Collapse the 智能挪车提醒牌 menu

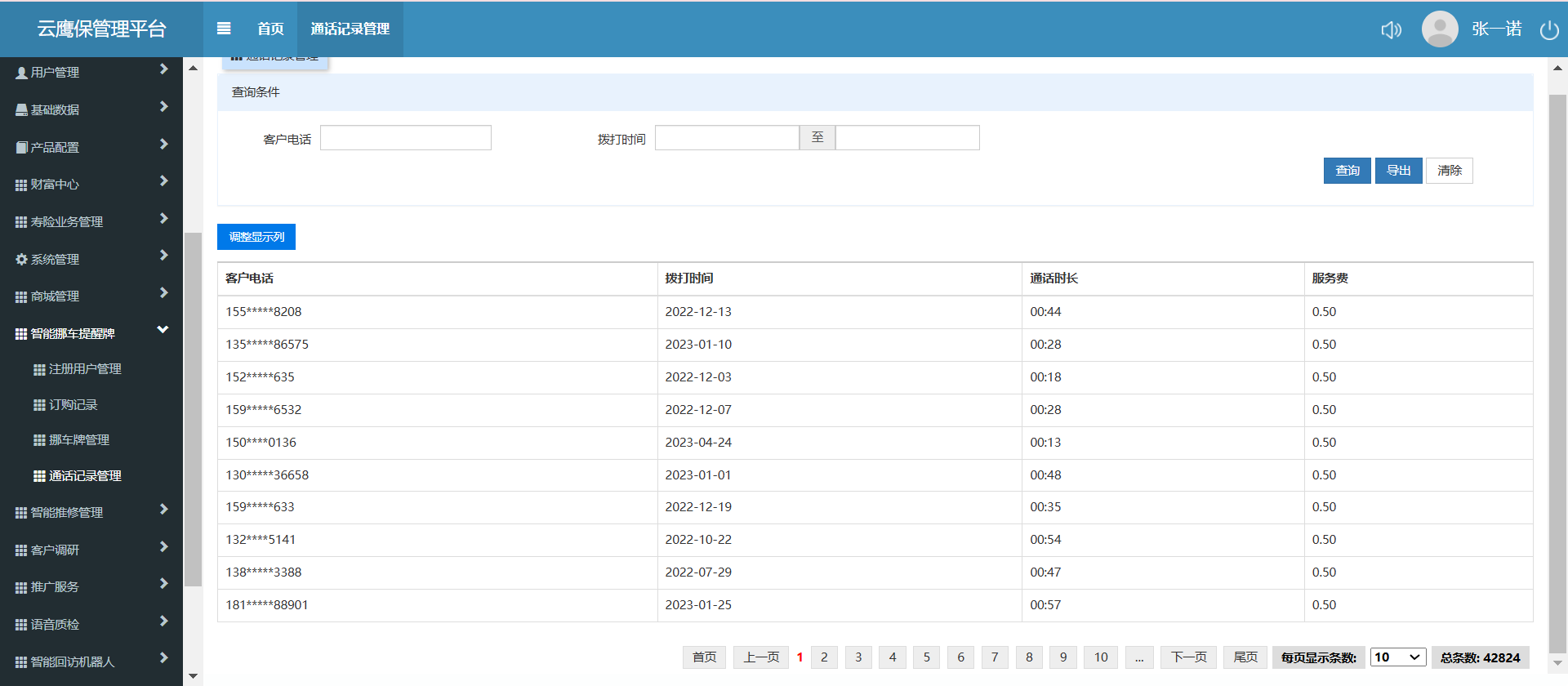pyautogui.click(x=163, y=330)
